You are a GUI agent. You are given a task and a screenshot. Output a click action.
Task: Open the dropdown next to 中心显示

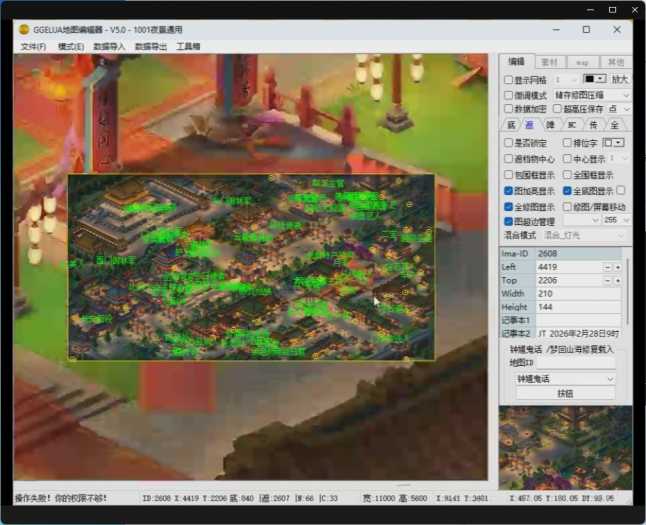point(619,159)
